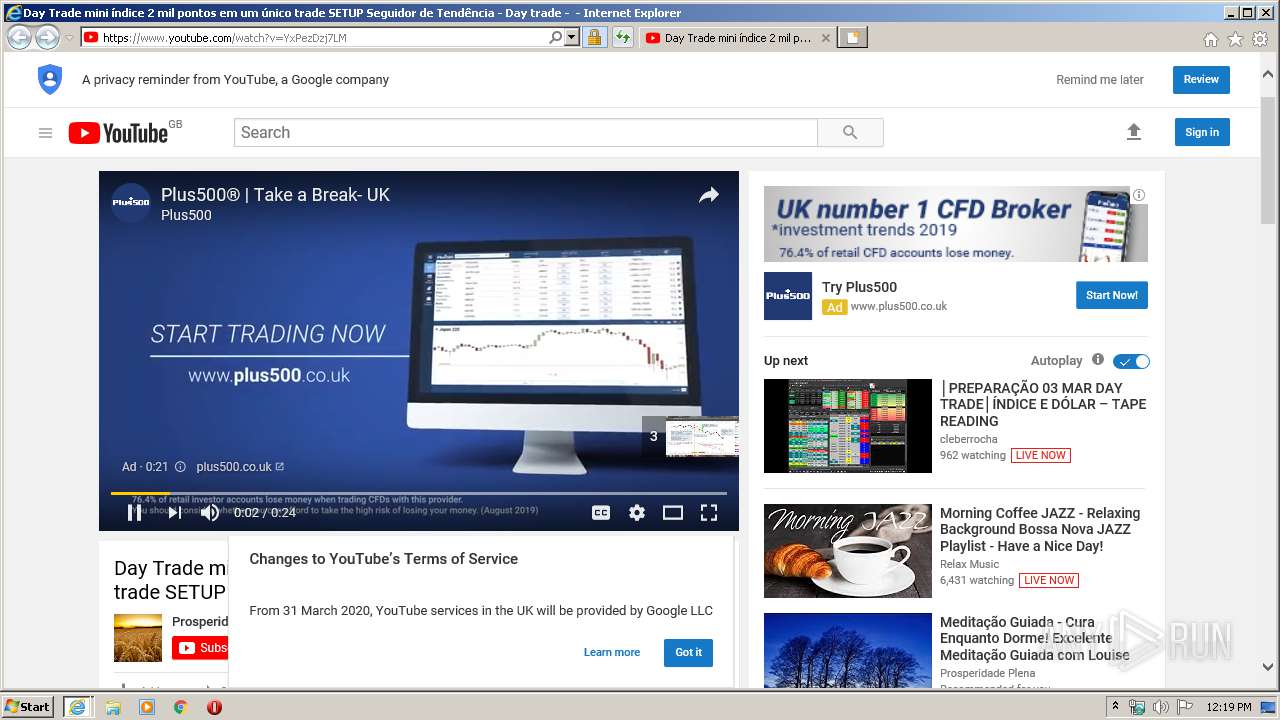Open the PREPARAÇÃO 03 MAR DAY TRADE thumbnail
The height and width of the screenshot is (720, 1280).
(848, 426)
